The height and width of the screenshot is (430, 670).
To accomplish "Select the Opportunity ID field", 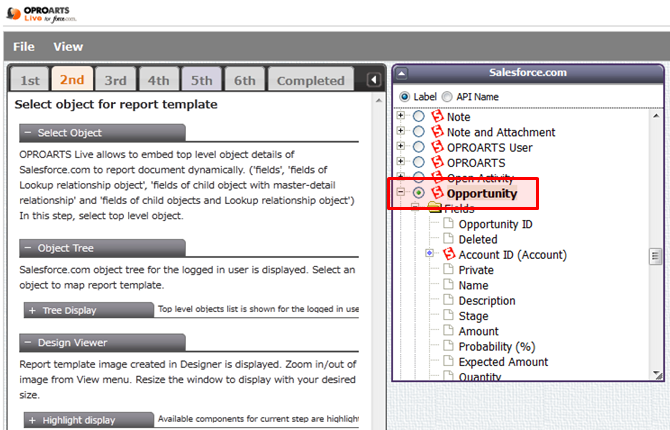I will click(x=495, y=224).
